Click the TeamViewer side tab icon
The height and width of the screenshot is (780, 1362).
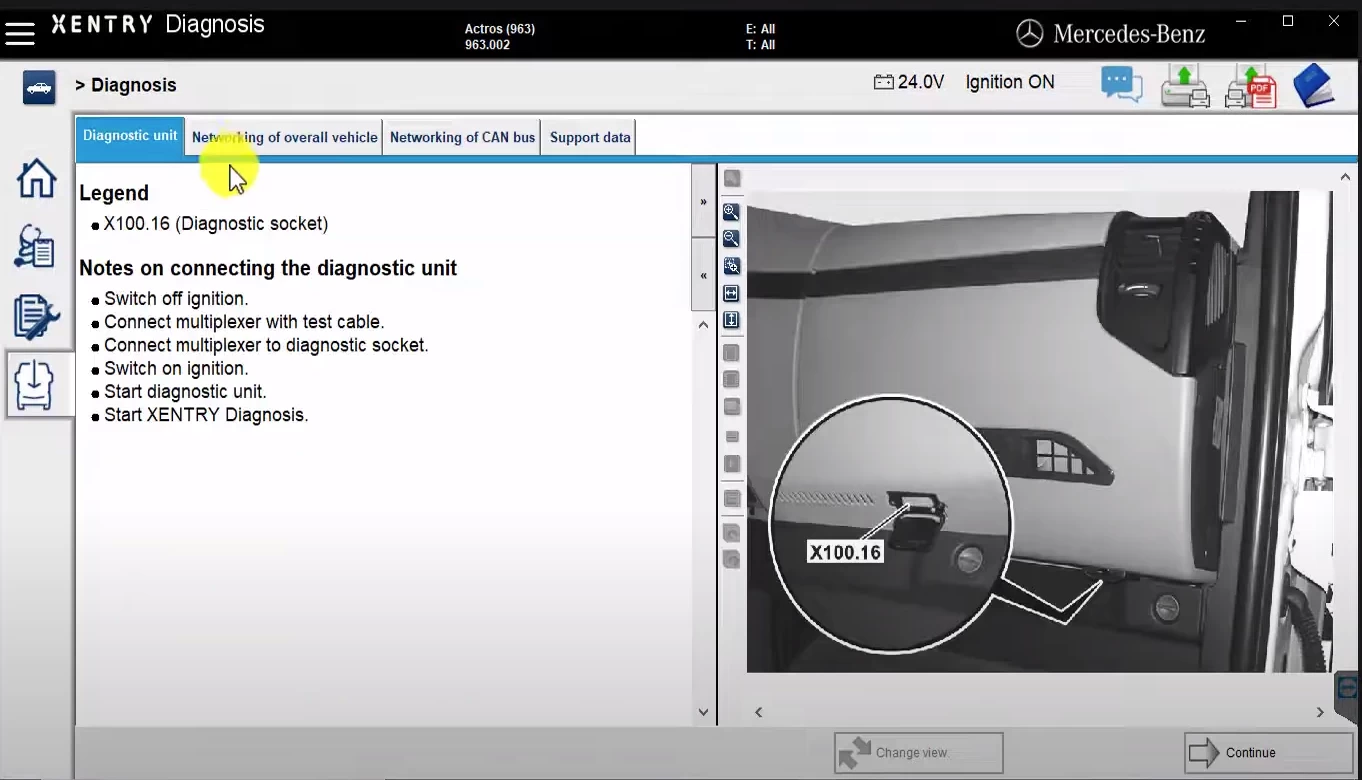(x=1348, y=688)
